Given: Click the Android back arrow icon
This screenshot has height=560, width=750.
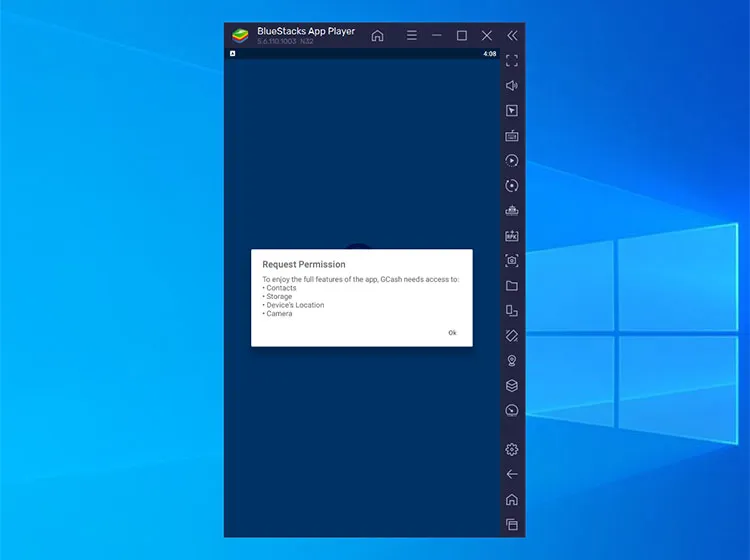Looking at the screenshot, I should point(512,474).
